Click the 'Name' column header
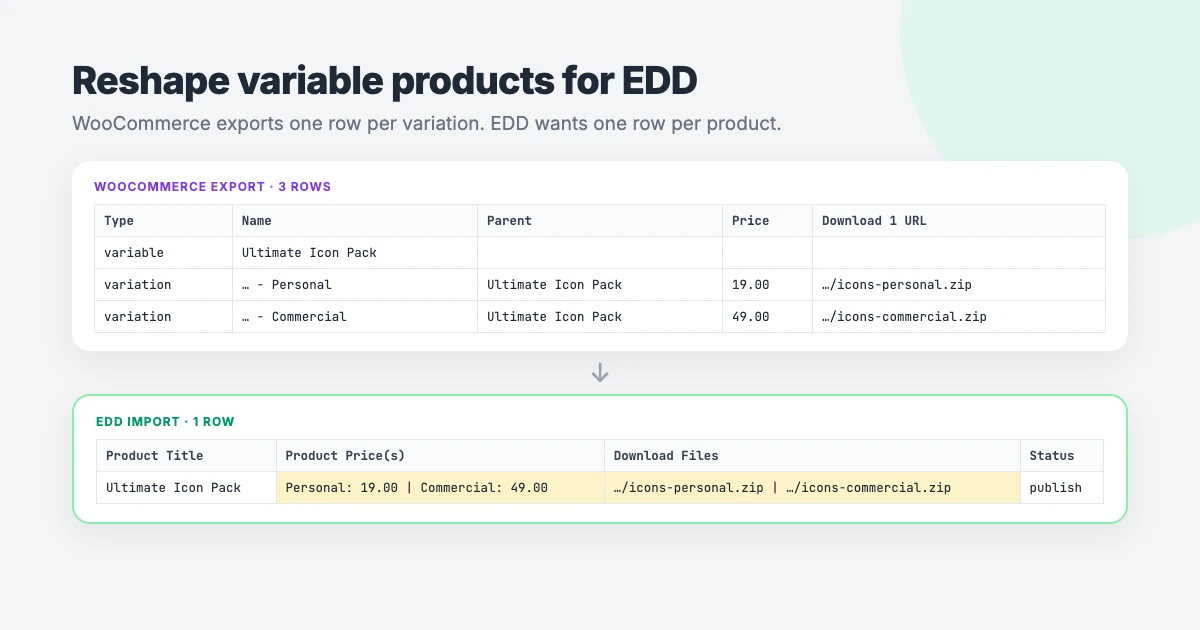Screen dimensions: 1200x630 pos(355,221)
